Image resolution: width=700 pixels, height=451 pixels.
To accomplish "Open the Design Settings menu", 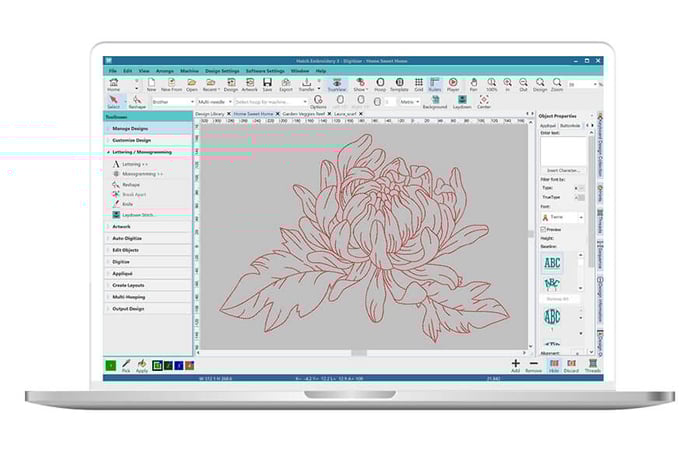I will pyautogui.click(x=223, y=71).
